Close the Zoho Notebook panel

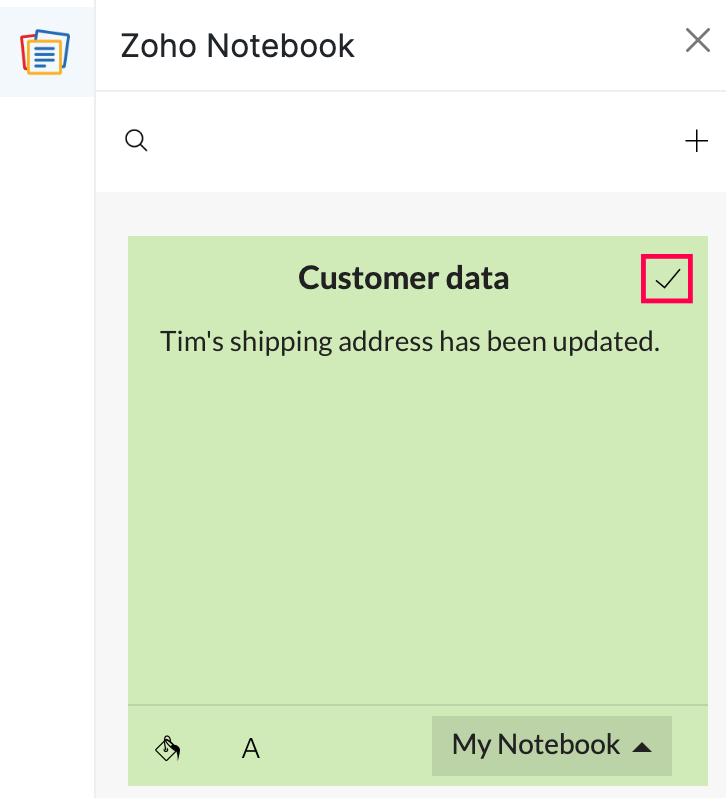697,41
